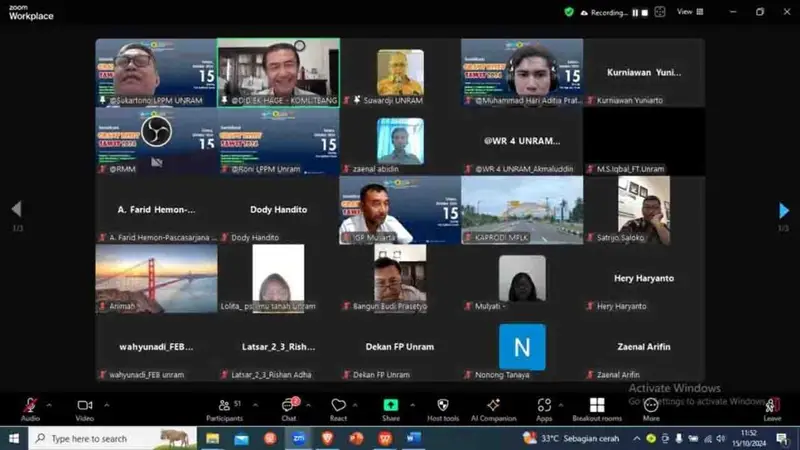
Task: Unmute the microphone with Audio button
Action: tap(30, 408)
